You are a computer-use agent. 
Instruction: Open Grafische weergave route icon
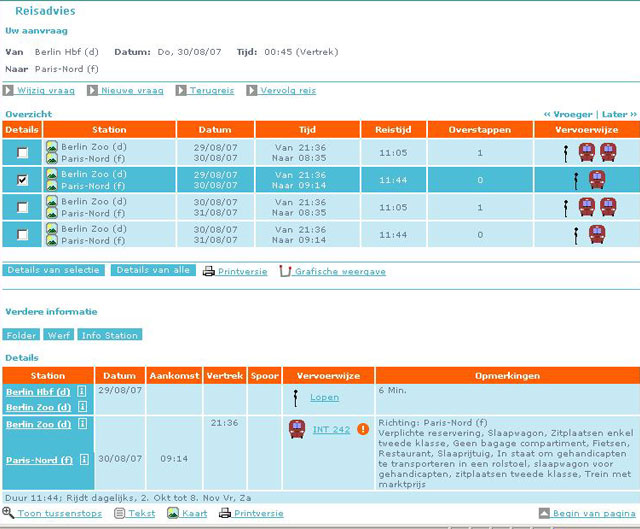[x=286, y=271]
